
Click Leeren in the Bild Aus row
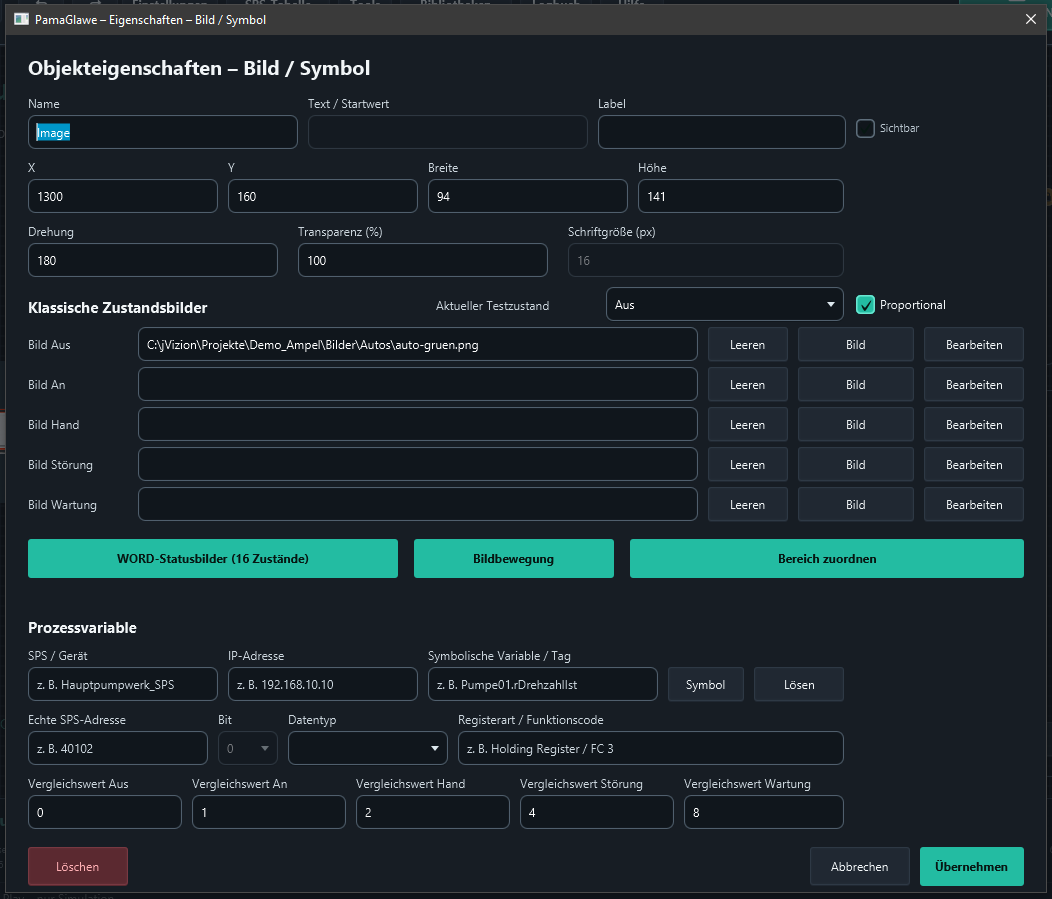(747, 345)
